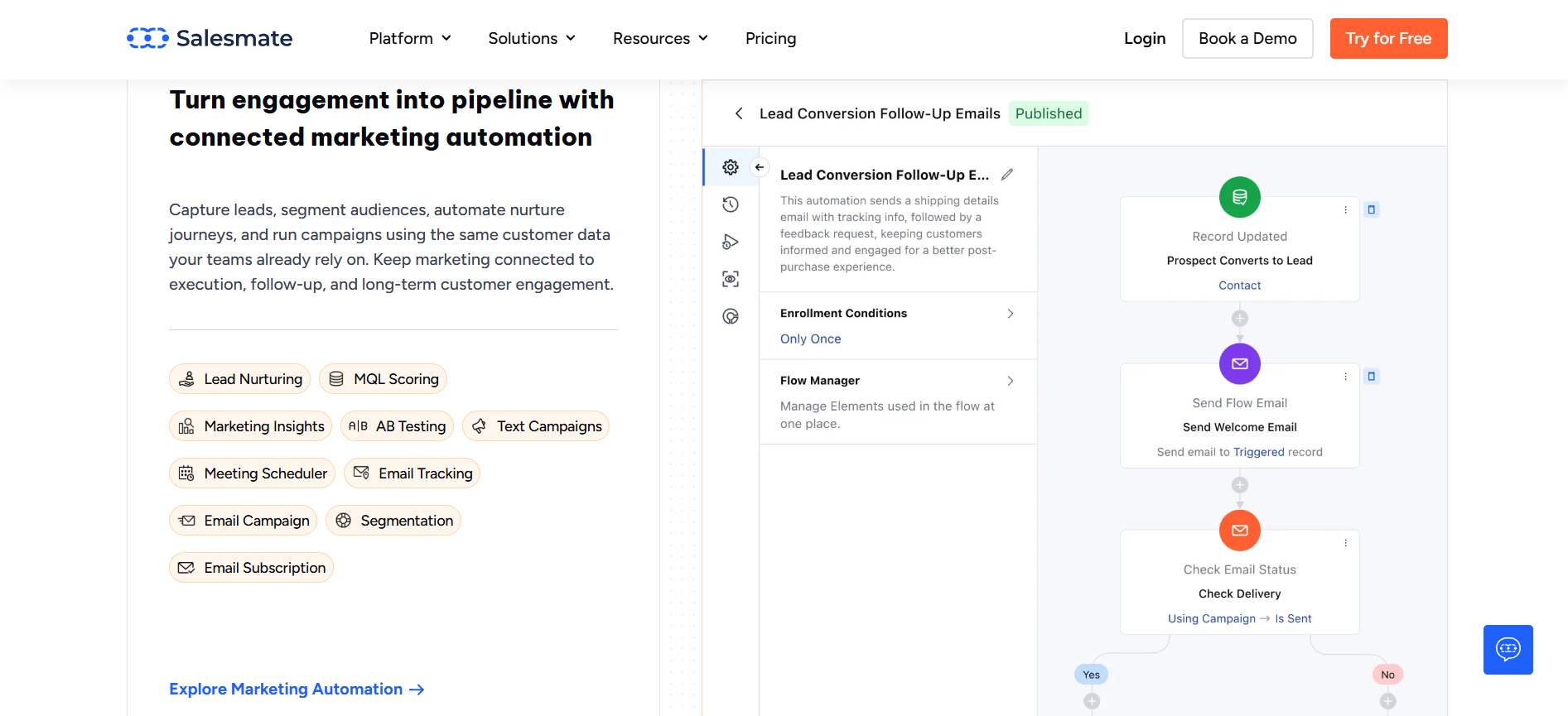Click the orange Check Email Status icon
Image resolution: width=1568 pixels, height=716 pixels.
point(1239,530)
